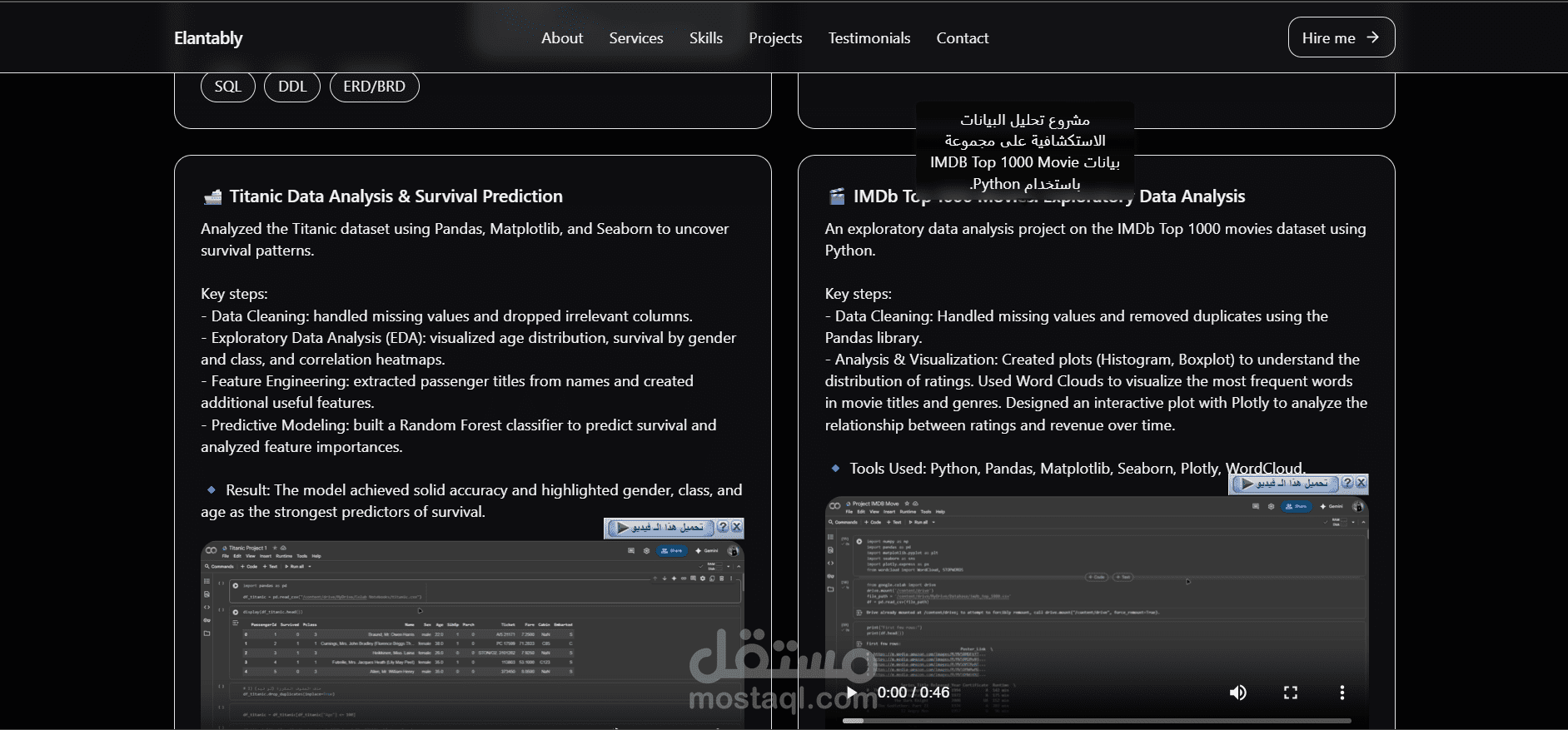
Task: Click the Hire me button
Action: [1342, 37]
